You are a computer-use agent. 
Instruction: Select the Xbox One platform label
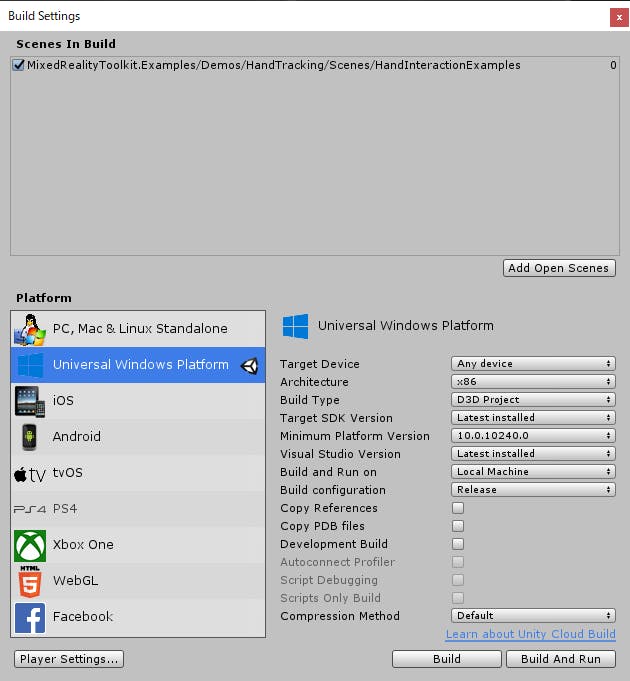point(83,545)
